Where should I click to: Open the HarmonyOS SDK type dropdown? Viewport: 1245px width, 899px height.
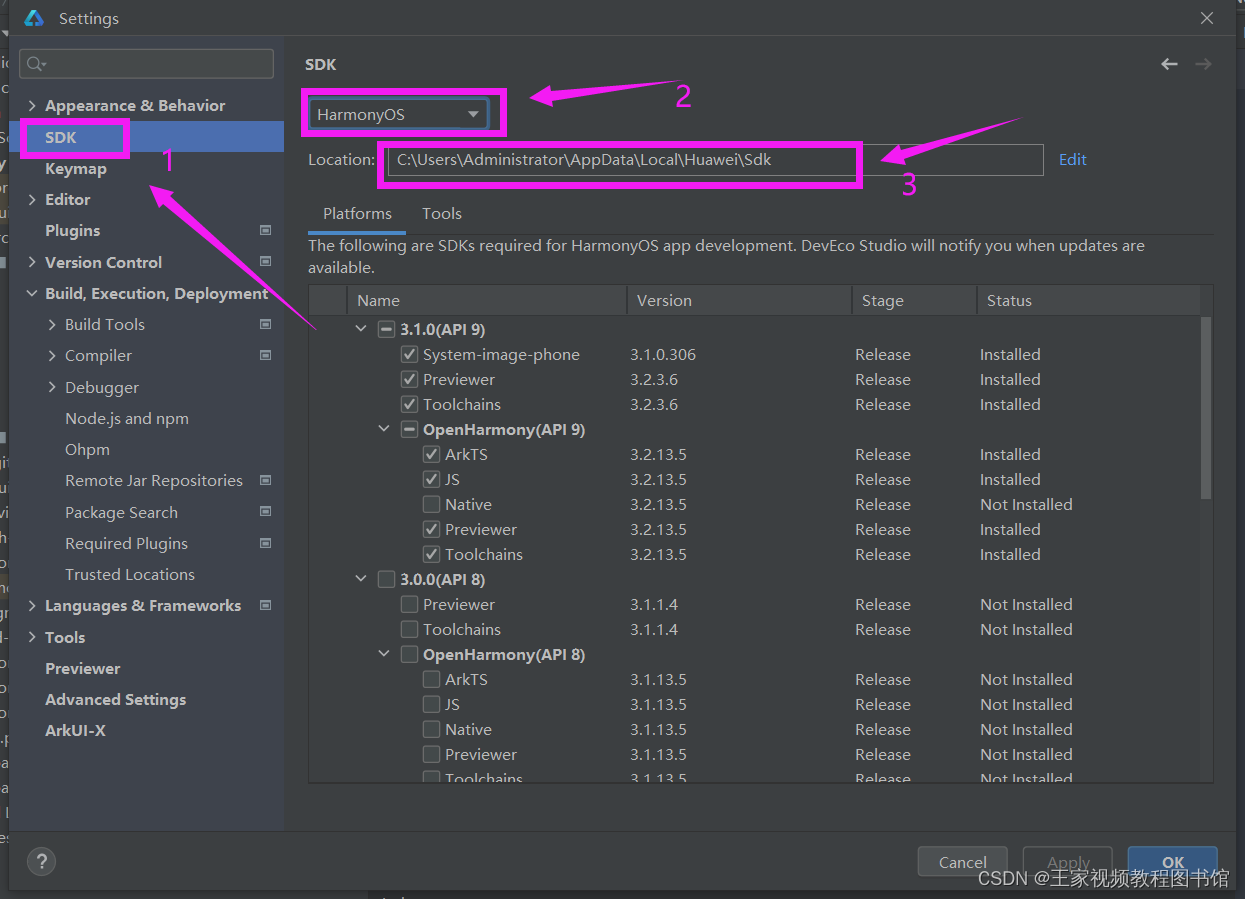[399, 114]
